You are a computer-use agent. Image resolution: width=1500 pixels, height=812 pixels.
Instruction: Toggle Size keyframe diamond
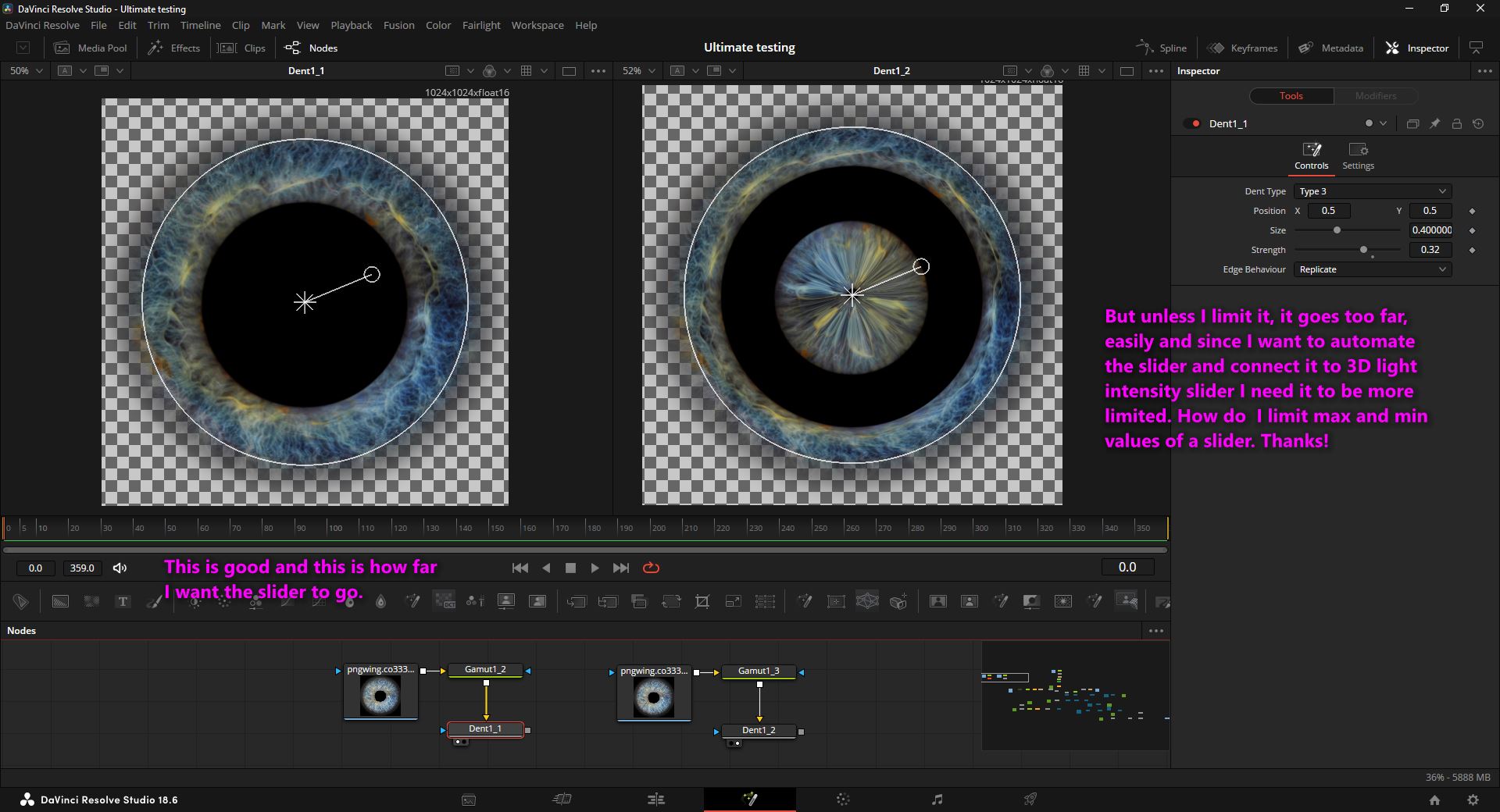click(x=1472, y=230)
